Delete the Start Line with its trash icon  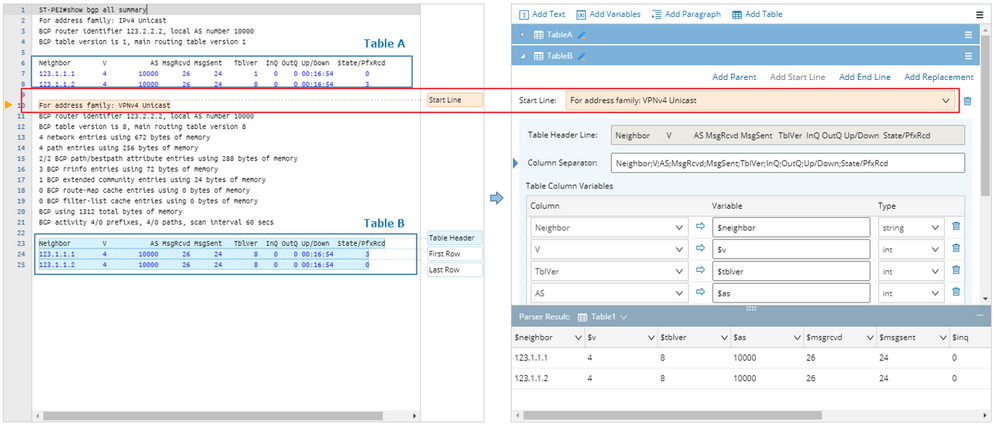967,101
